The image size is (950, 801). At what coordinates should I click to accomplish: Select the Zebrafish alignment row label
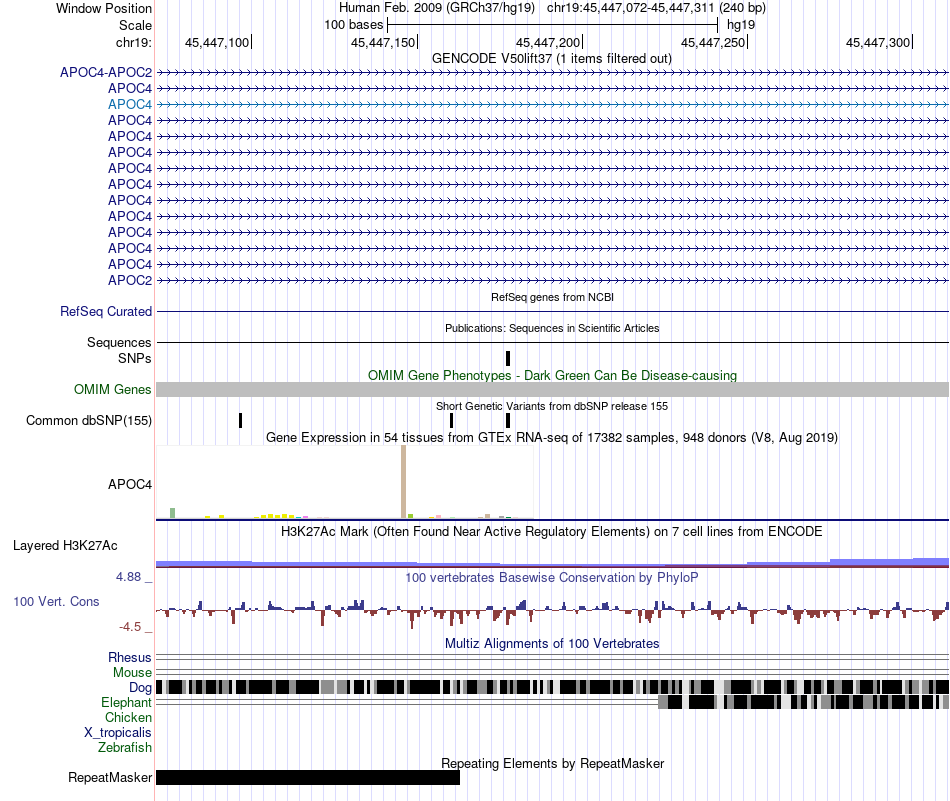pyautogui.click(x=125, y=747)
